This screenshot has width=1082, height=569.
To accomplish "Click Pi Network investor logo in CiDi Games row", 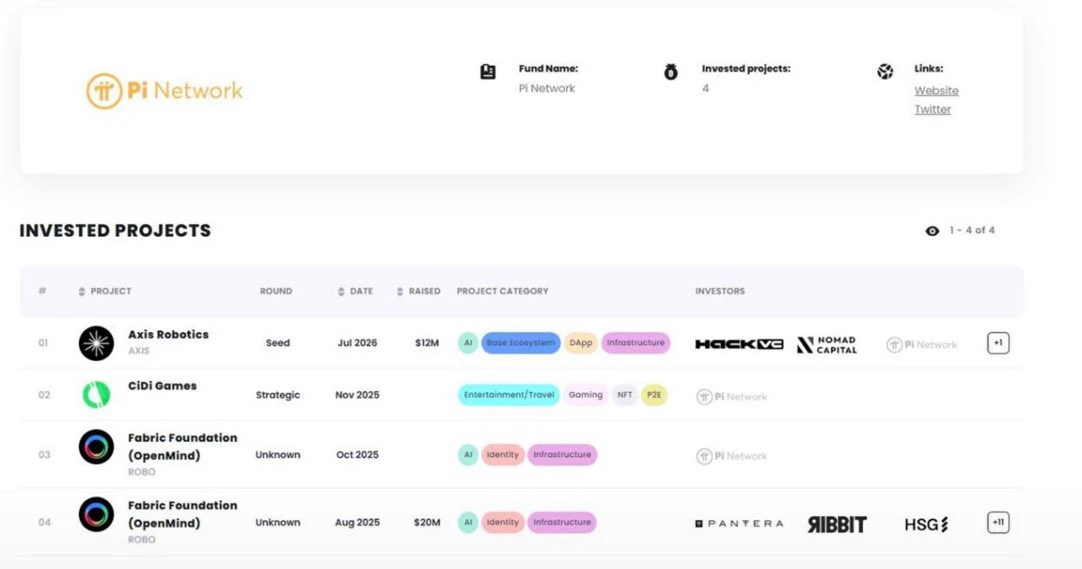I will tap(731, 397).
